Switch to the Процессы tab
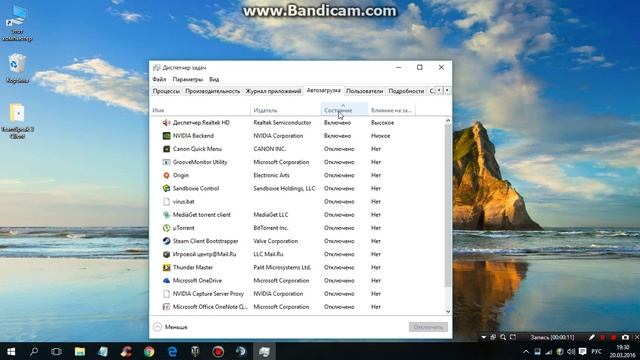This screenshot has width=640, height=360. click(166, 91)
